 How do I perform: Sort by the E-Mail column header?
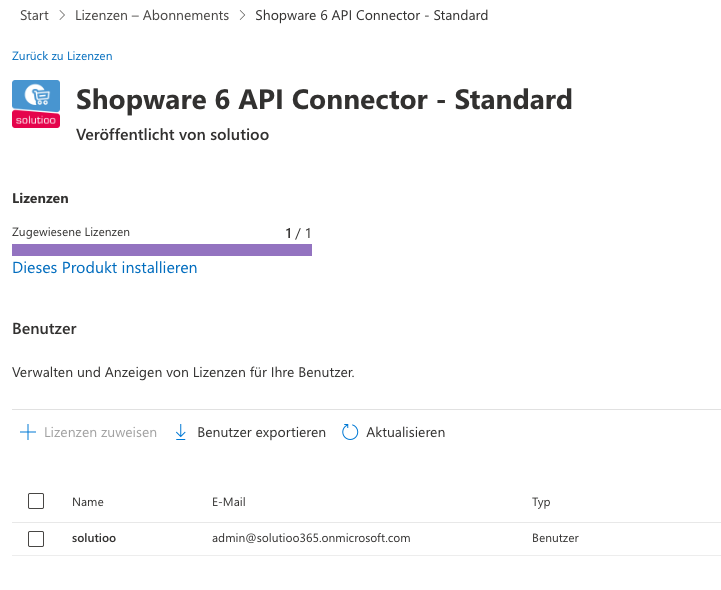point(229,502)
